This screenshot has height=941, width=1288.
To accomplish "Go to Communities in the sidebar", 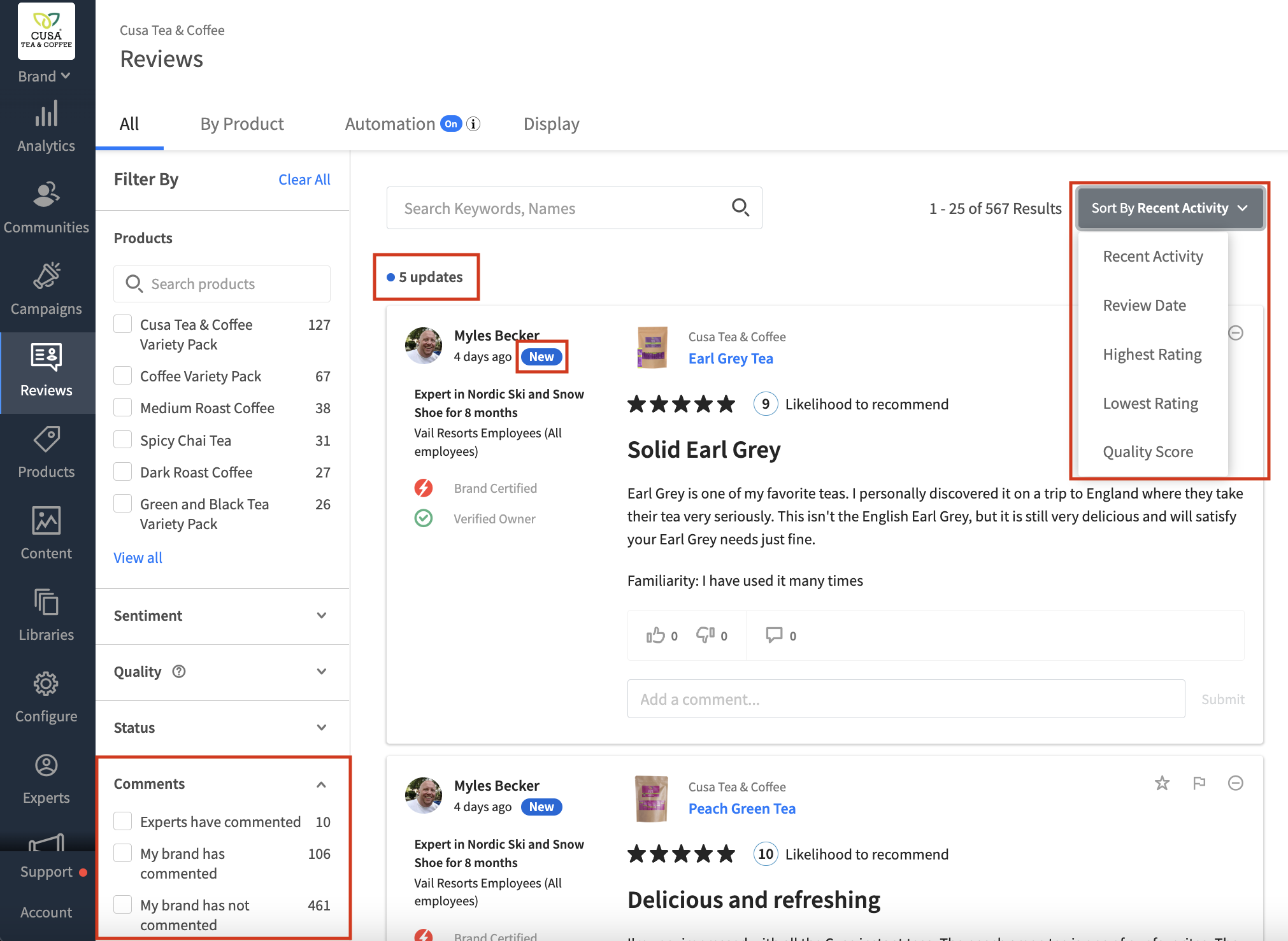I will [x=47, y=208].
